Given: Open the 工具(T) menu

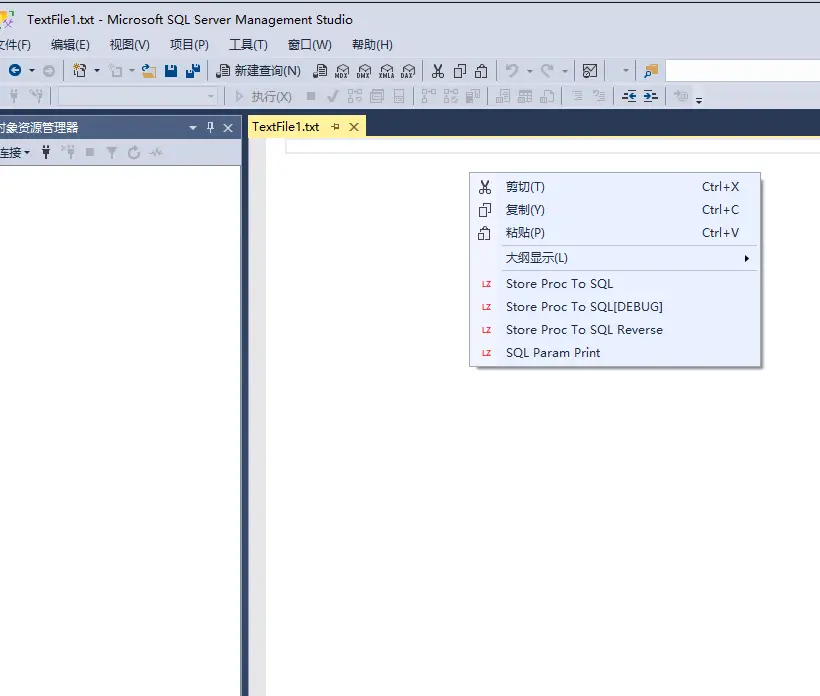Looking at the screenshot, I should click(248, 45).
